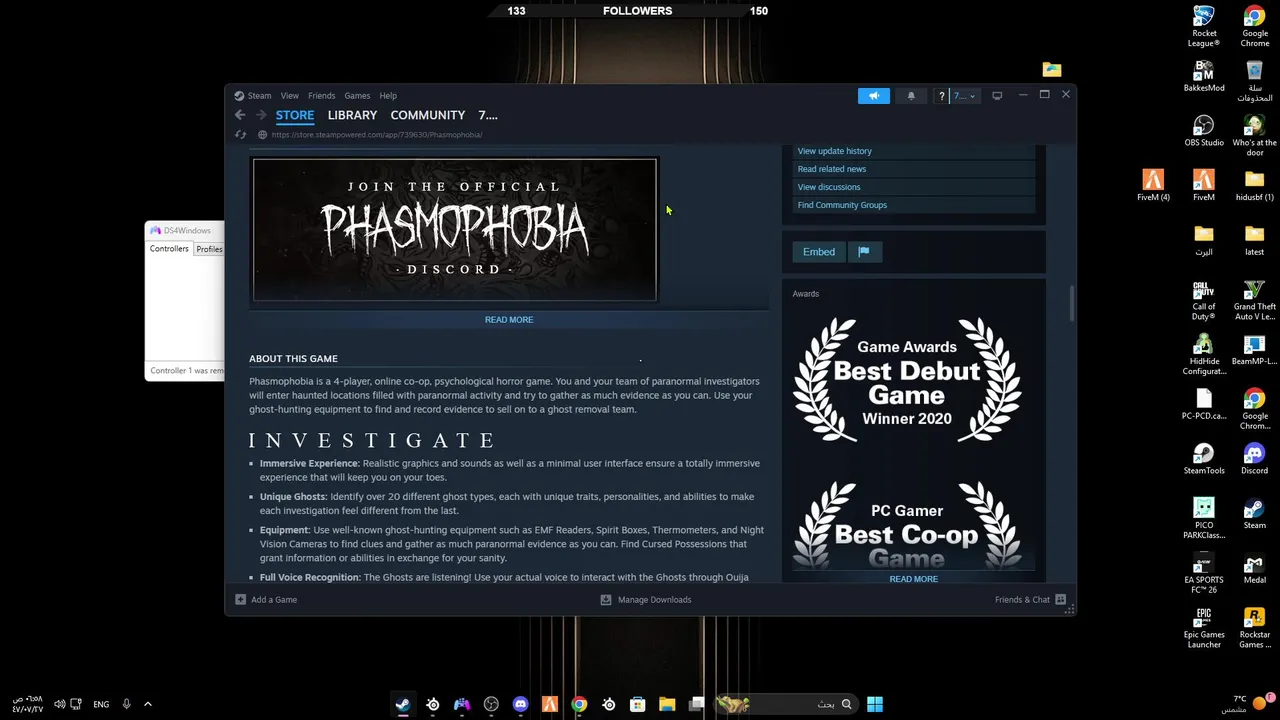Image resolution: width=1280 pixels, height=720 pixels.
Task: Click the ABOUT THIS GAME heading
Action: (x=293, y=359)
